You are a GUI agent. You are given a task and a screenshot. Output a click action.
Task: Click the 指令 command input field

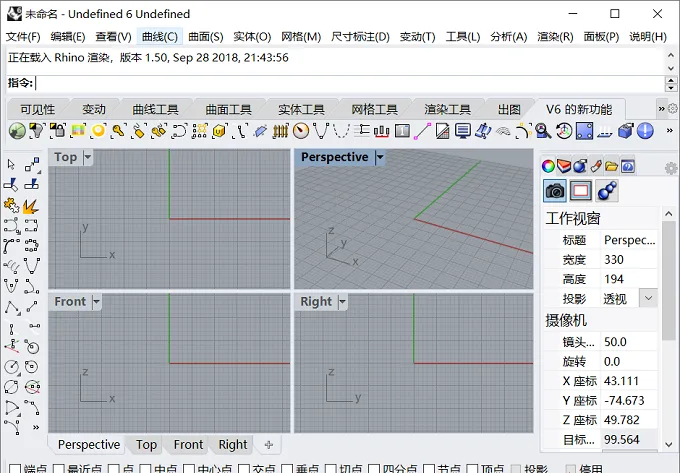point(349,83)
